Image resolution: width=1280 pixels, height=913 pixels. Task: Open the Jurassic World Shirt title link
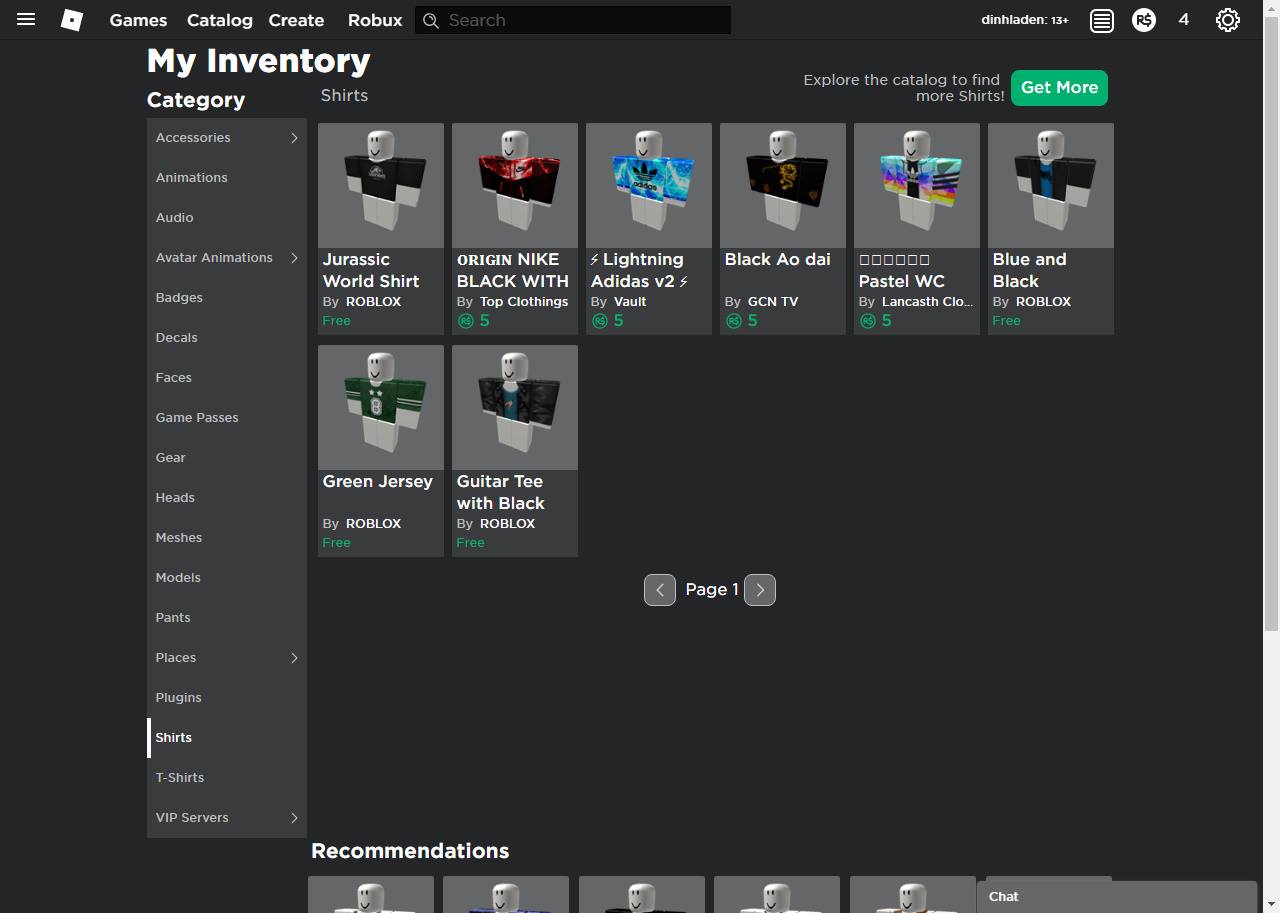371,270
